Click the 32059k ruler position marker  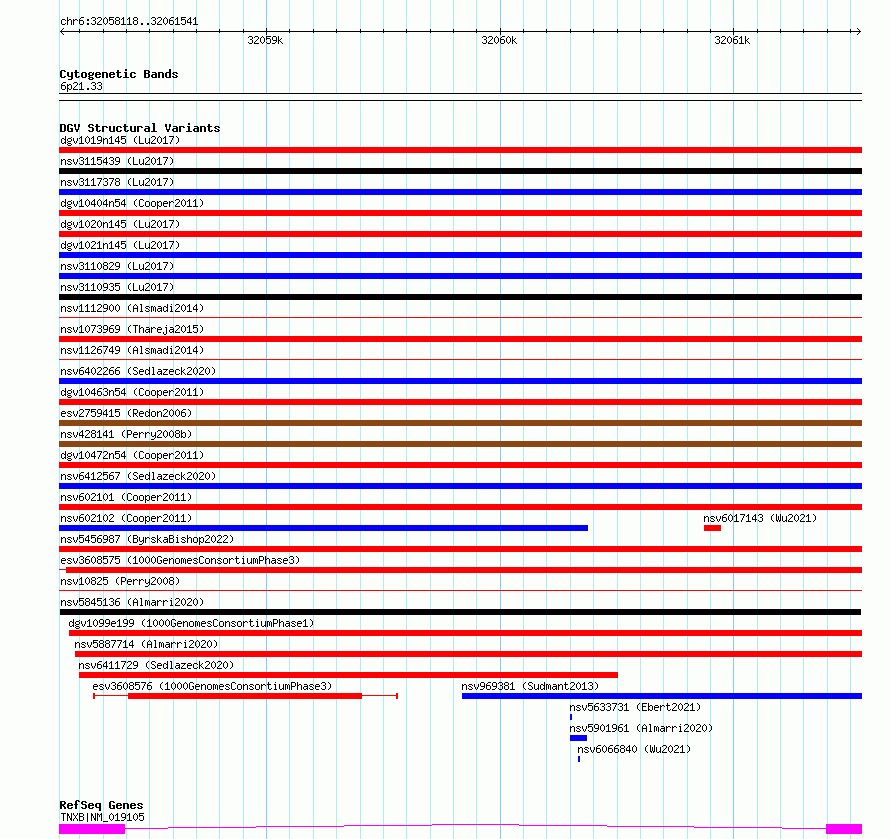click(265, 41)
